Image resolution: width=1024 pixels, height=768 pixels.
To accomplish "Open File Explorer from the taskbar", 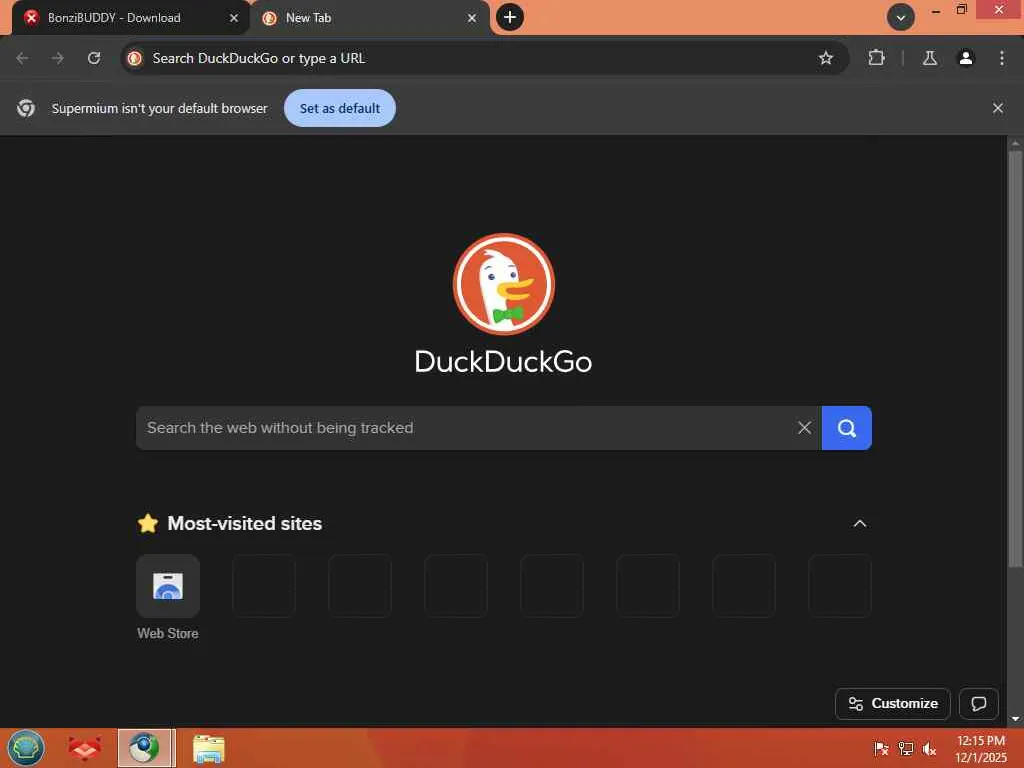I will [209, 749].
